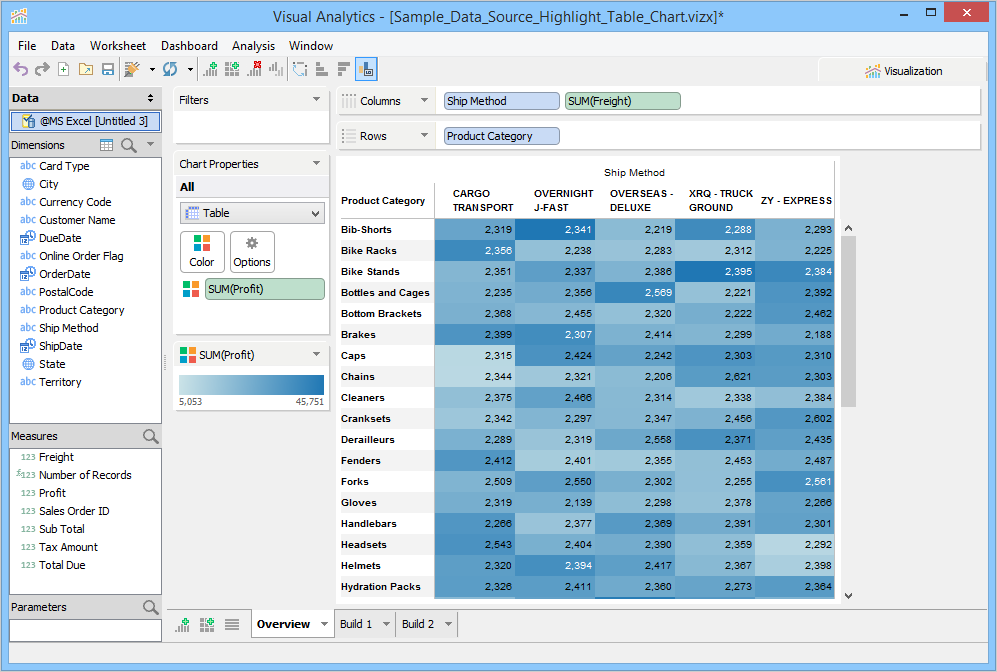
Task: Click the refresh data icon in toolbar
Action: tap(170, 69)
